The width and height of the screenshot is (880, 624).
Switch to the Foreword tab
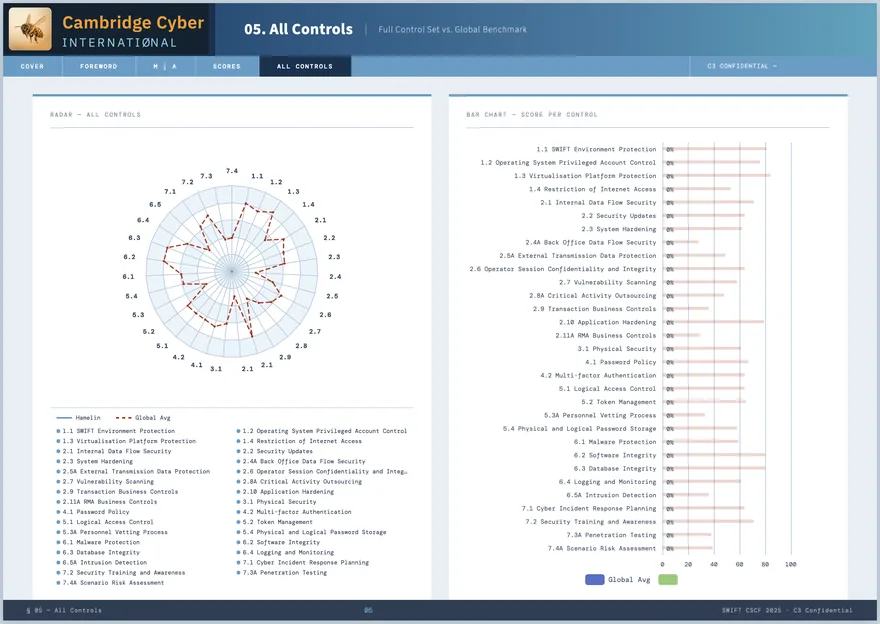(99, 66)
